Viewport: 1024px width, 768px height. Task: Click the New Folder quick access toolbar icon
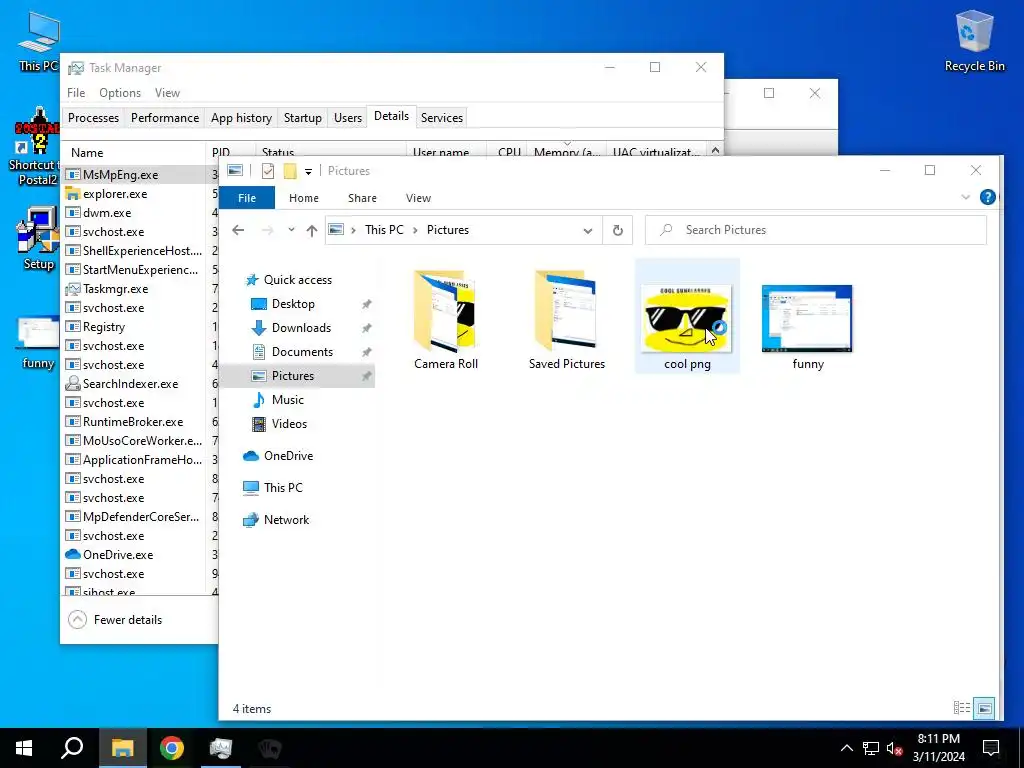point(290,170)
